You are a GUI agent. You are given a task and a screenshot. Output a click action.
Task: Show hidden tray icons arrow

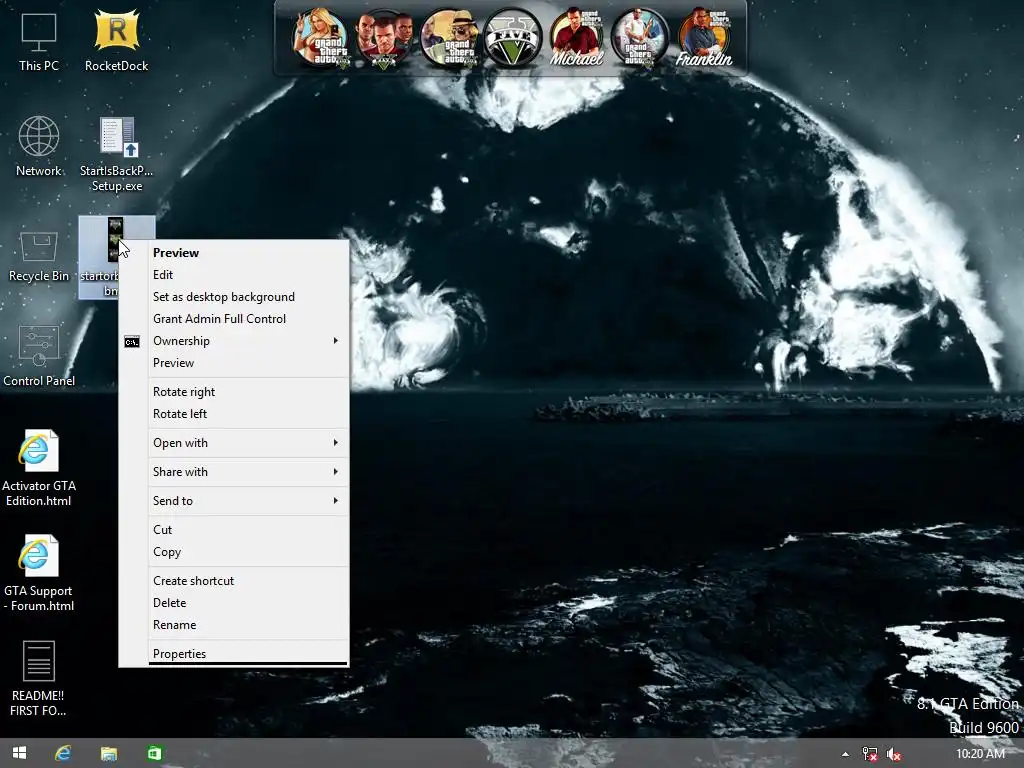[845, 754]
